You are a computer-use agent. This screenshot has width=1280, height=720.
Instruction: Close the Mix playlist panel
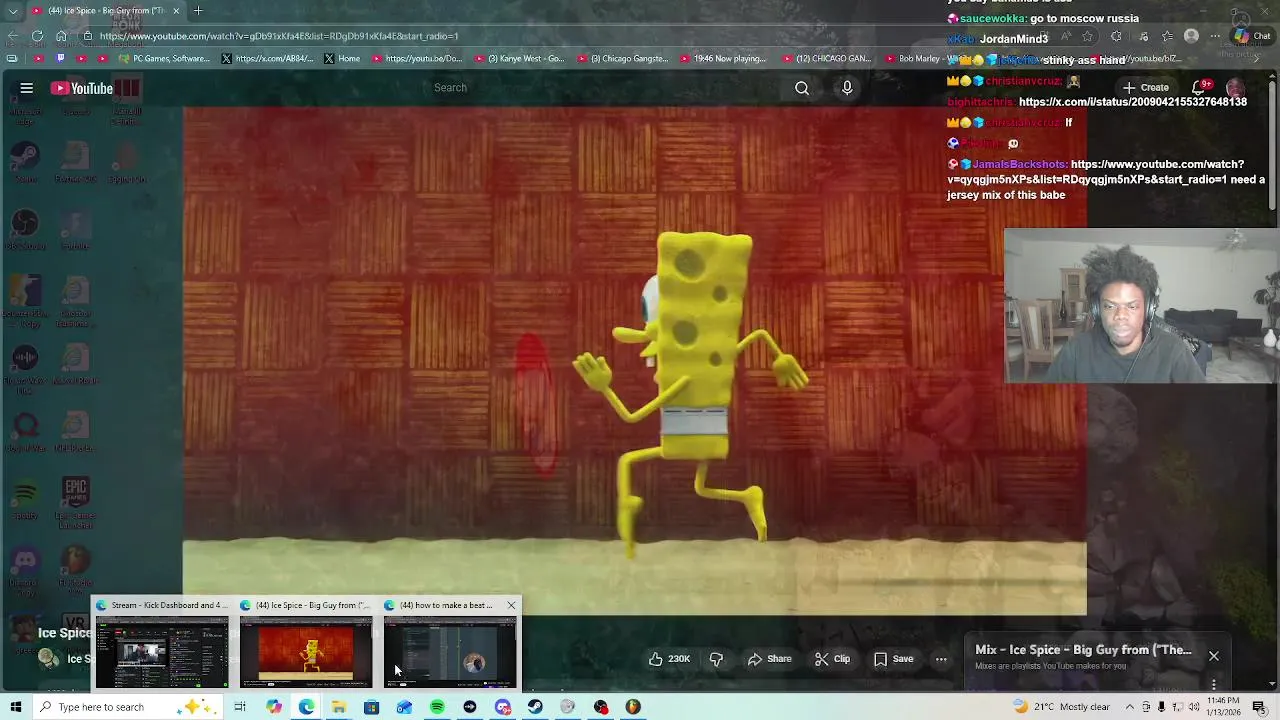(x=1213, y=656)
